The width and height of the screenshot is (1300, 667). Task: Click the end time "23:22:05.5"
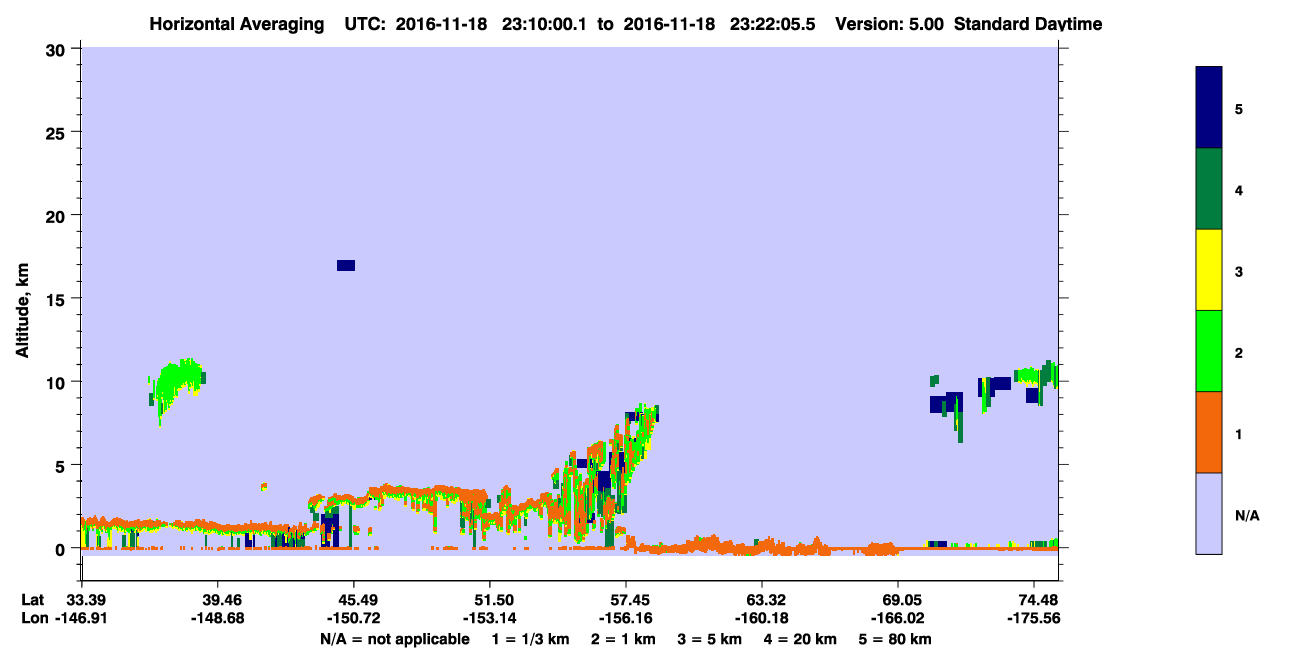click(772, 24)
